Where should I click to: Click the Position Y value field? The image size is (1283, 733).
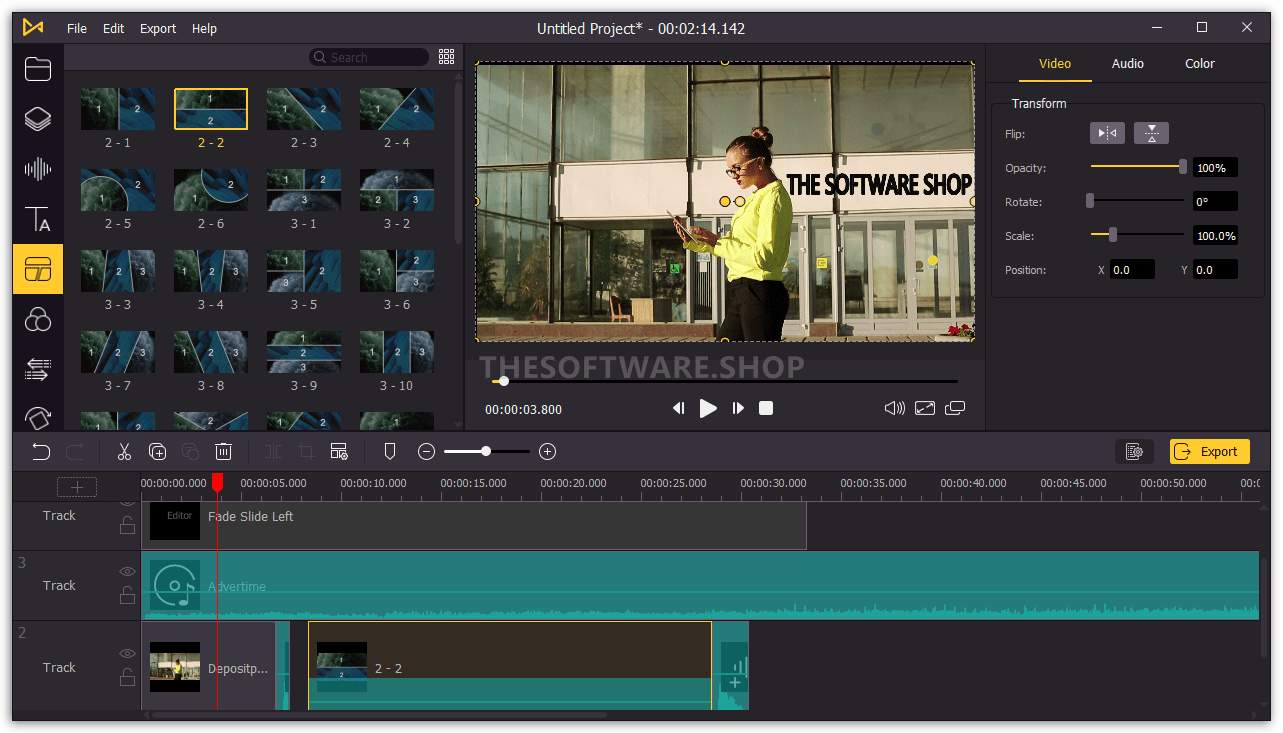click(1215, 269)
